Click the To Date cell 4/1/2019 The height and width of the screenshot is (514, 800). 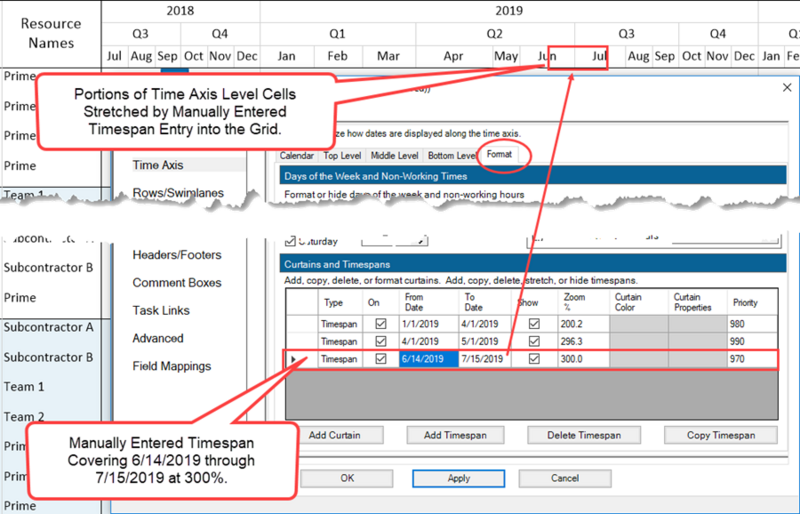[x=485, y=324]
